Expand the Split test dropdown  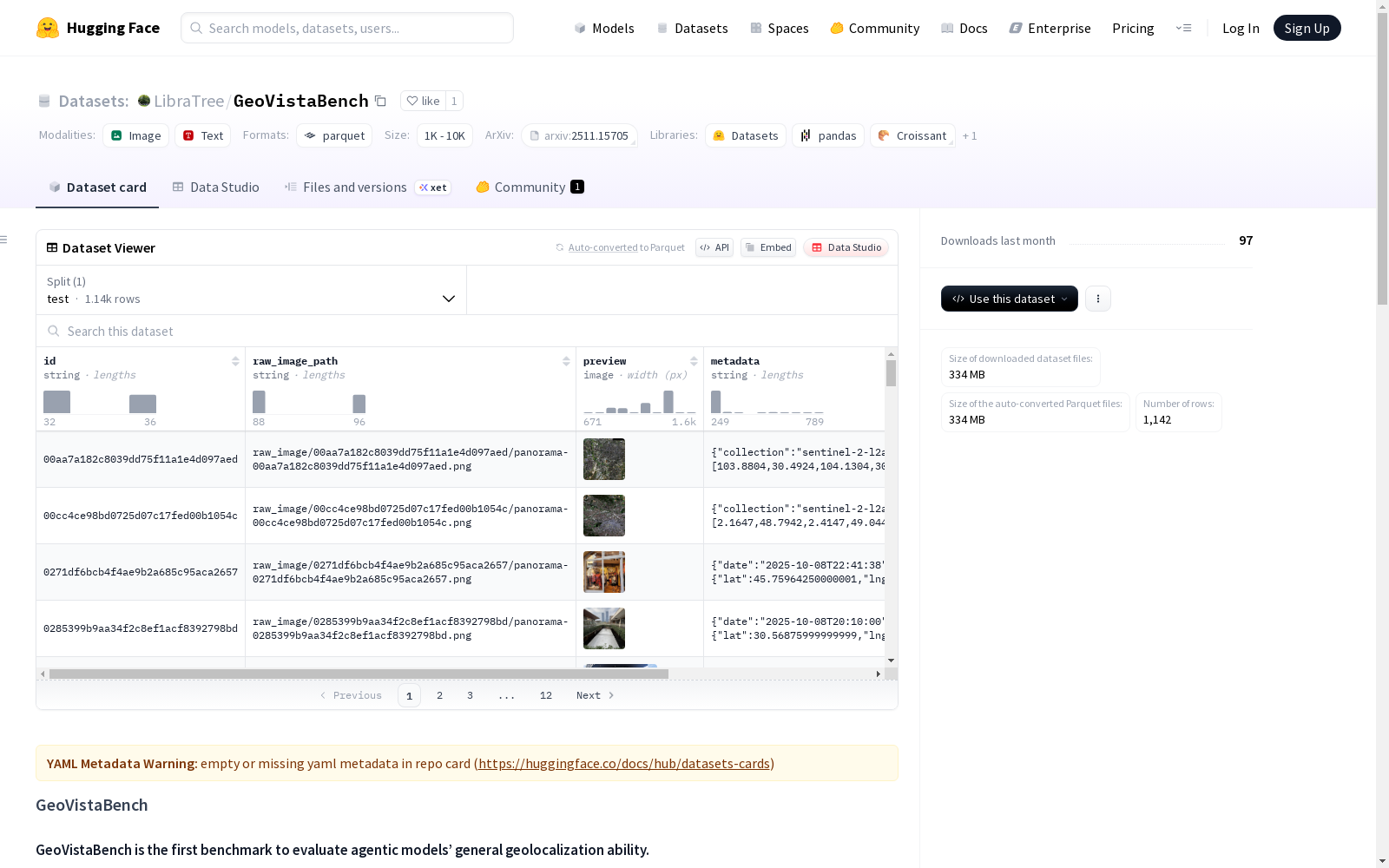click(252, 290)
